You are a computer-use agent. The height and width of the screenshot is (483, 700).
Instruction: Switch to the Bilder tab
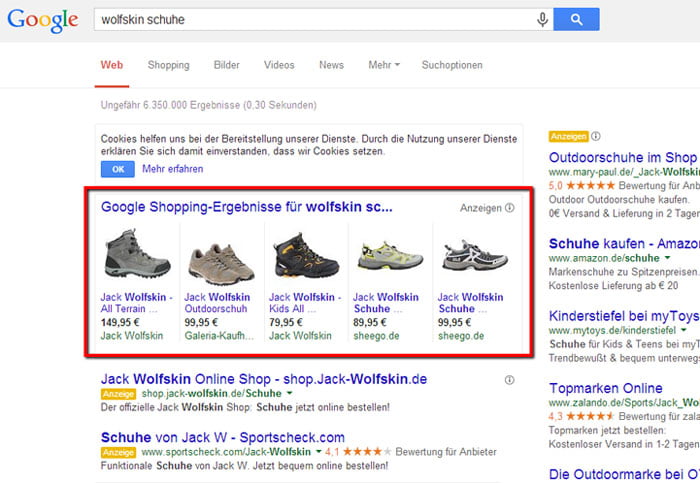pyautogui.click(x=226, y=65)
